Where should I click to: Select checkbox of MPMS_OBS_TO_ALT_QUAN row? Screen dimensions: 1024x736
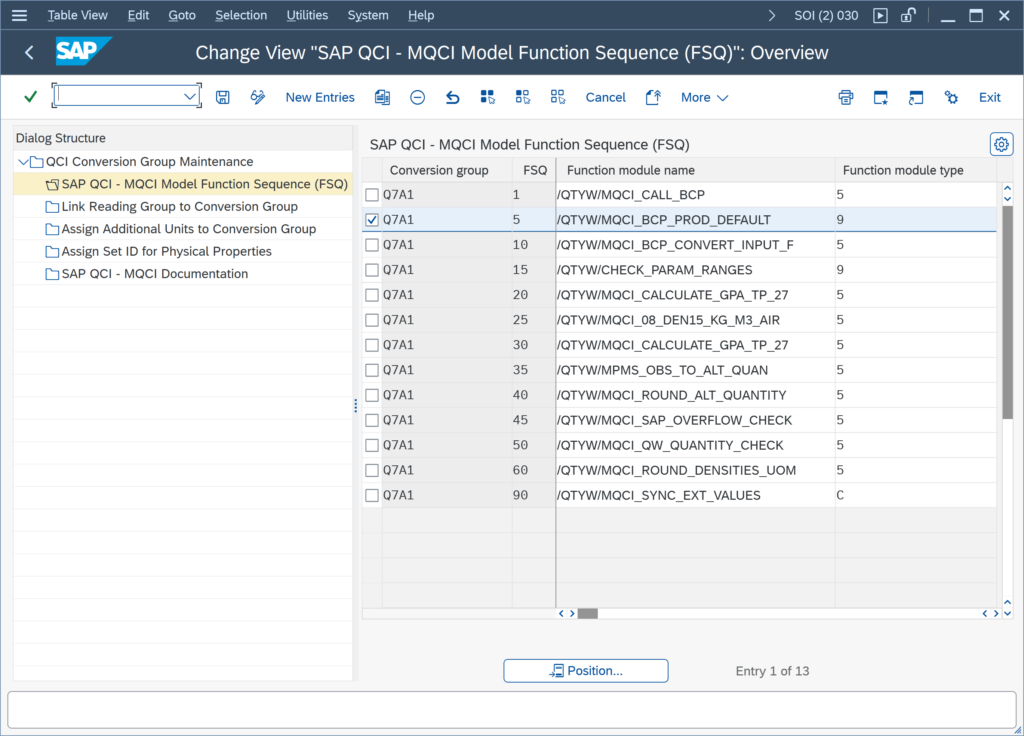pyautogui.click(x=372, y=370)
